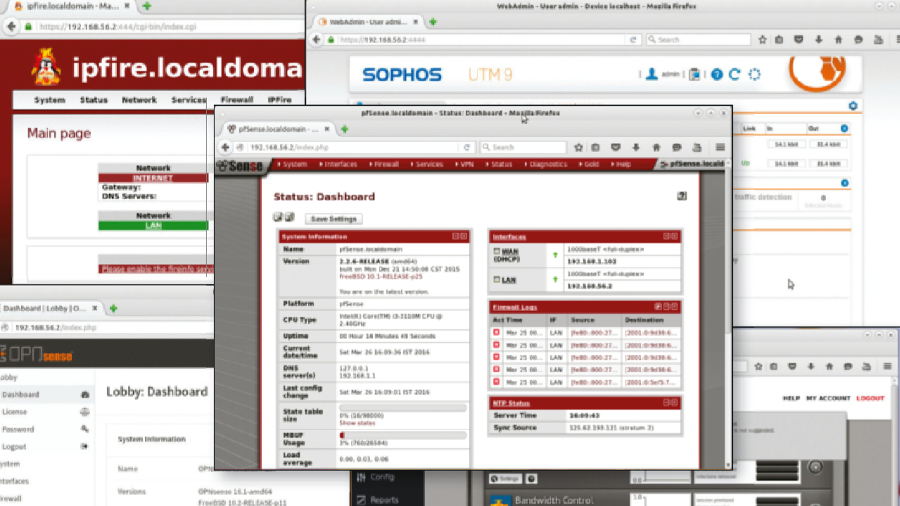Click downloads arrow in pfSense browser toolbar

pyautogui.click(x=636, y=147)
